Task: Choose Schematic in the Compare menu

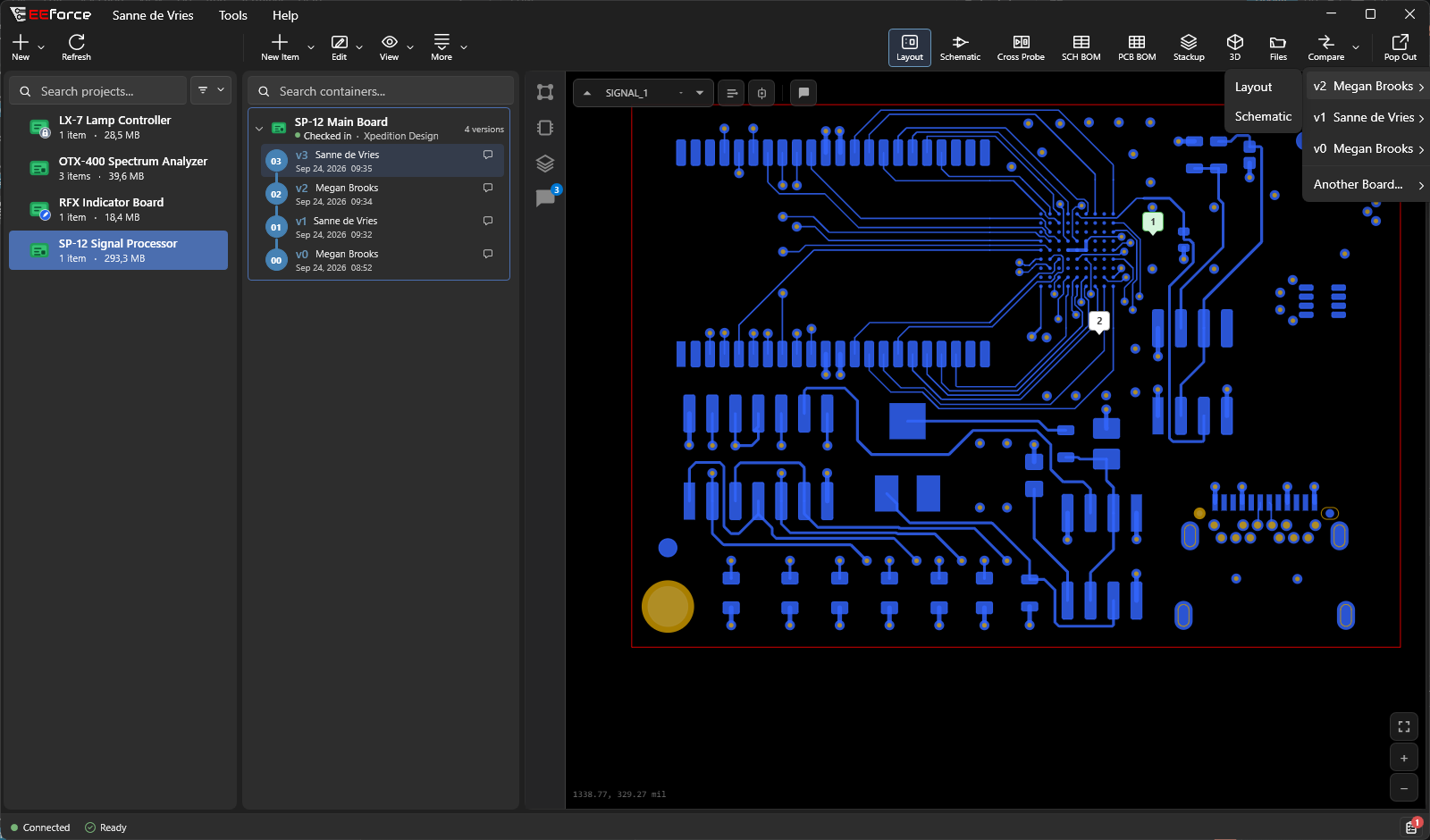Action: point(1263,116)
